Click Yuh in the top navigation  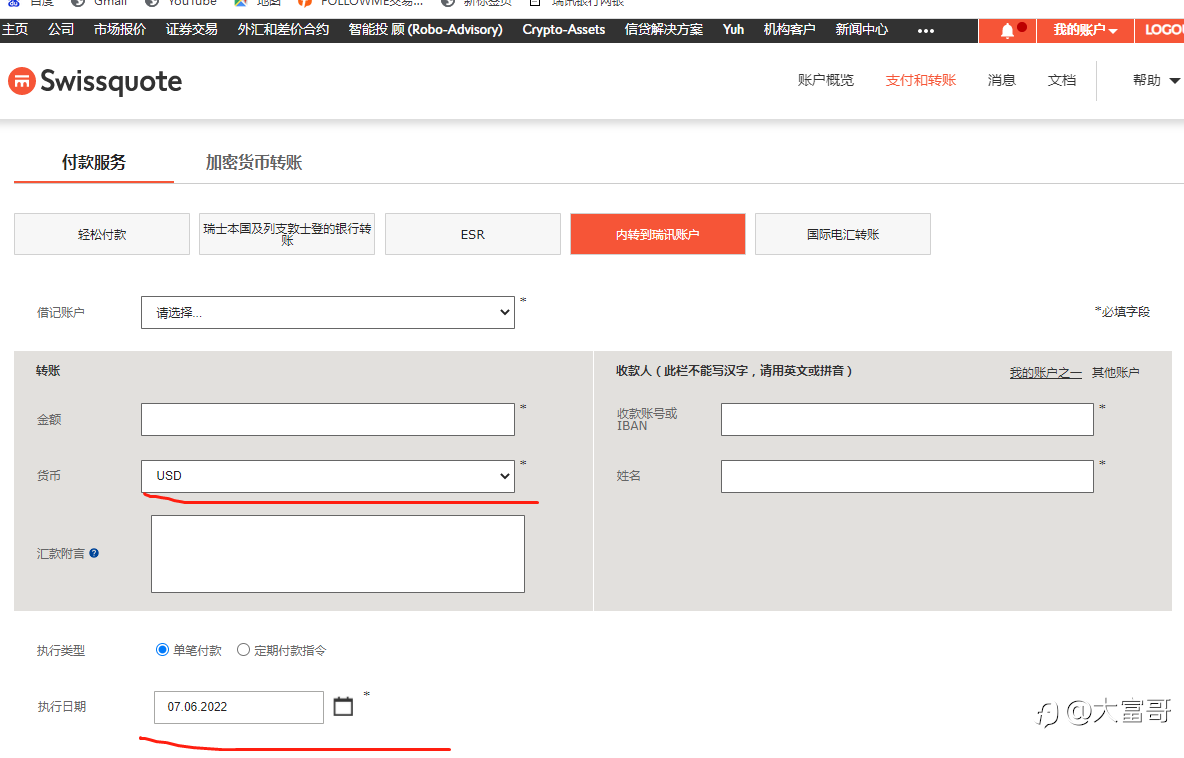pyautogui.click(x=733, y=29)
